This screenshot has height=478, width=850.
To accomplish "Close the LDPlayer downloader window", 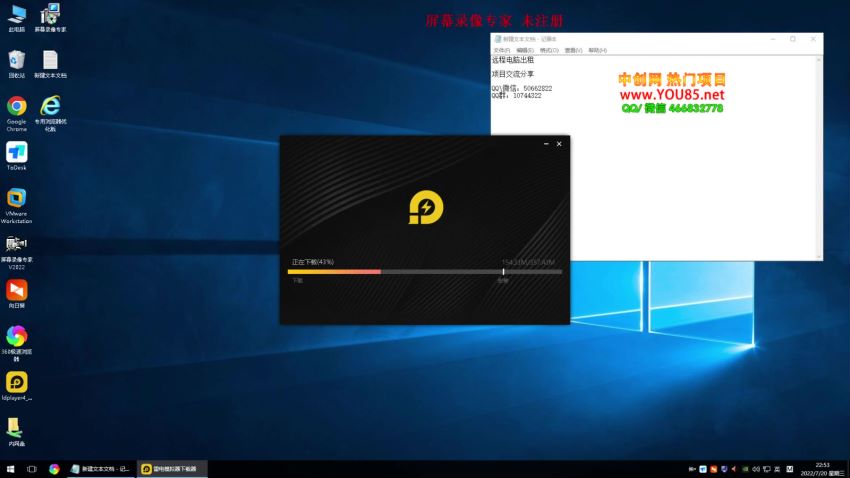I will (559, 144).
